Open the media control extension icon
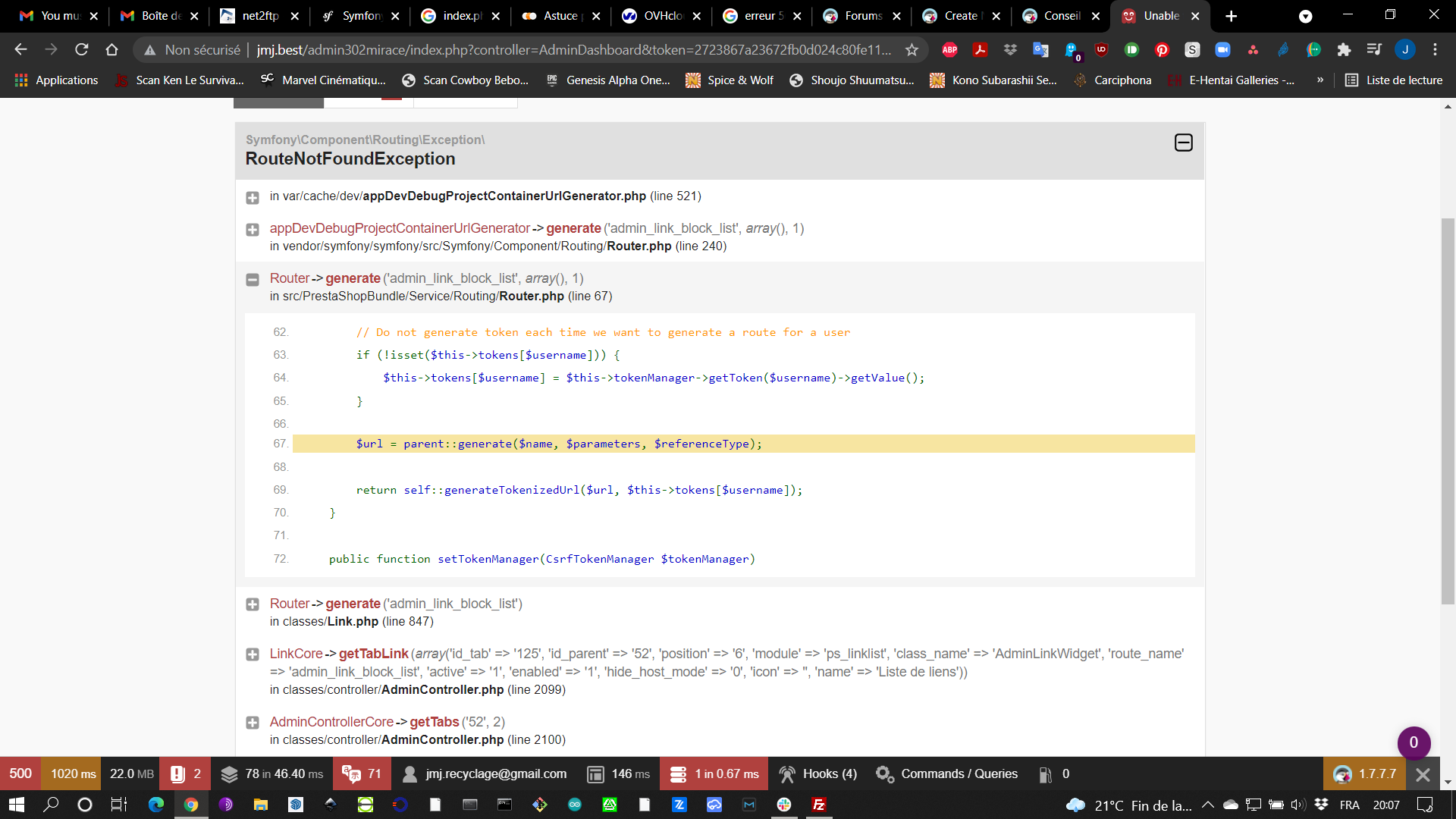 click(1374, 49)
